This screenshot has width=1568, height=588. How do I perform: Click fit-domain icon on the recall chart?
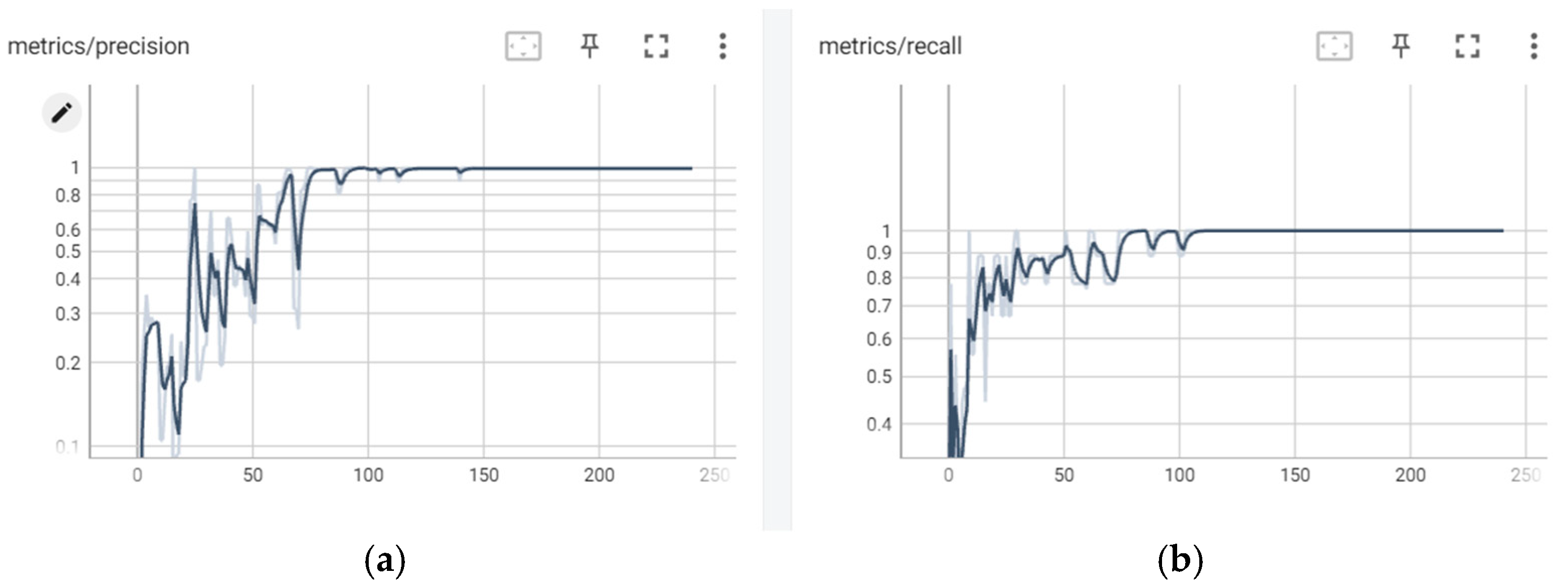1334,46
